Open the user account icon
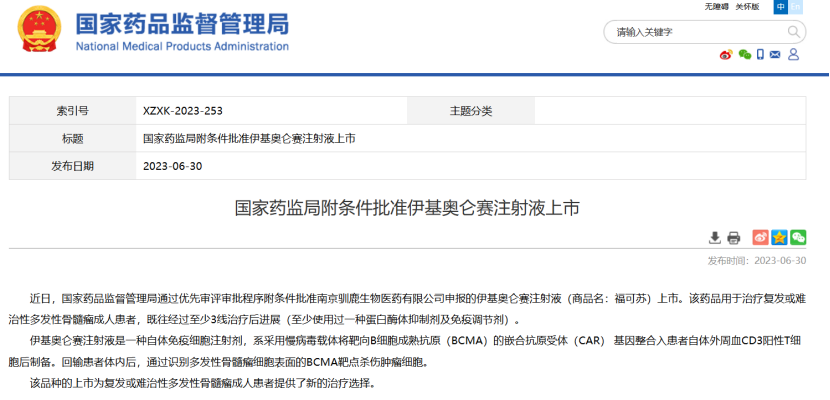Image resolution: width=830 pixels, height=400 pixels. 793,54
